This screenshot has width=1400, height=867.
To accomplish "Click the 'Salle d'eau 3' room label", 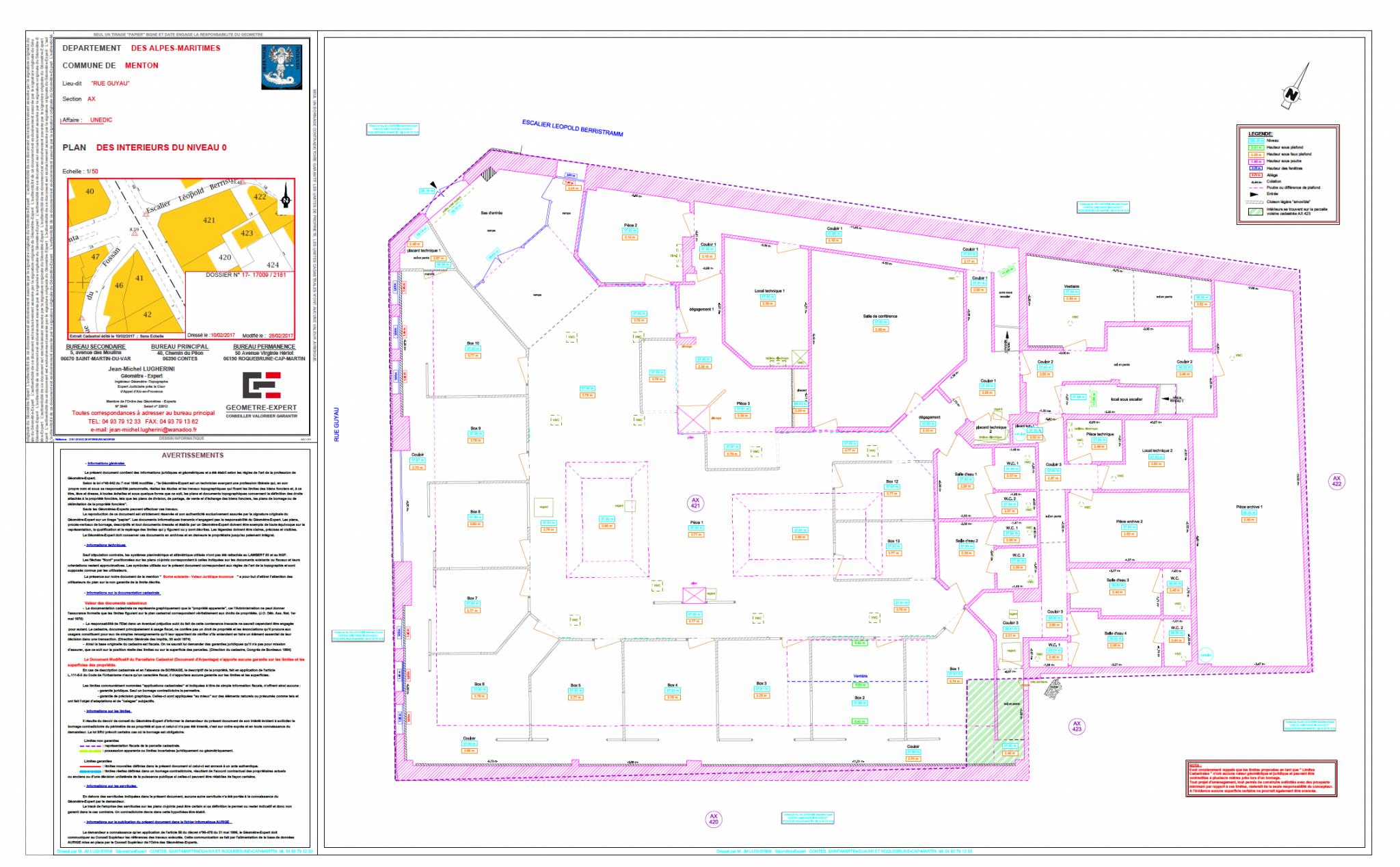I will 1118,580.
